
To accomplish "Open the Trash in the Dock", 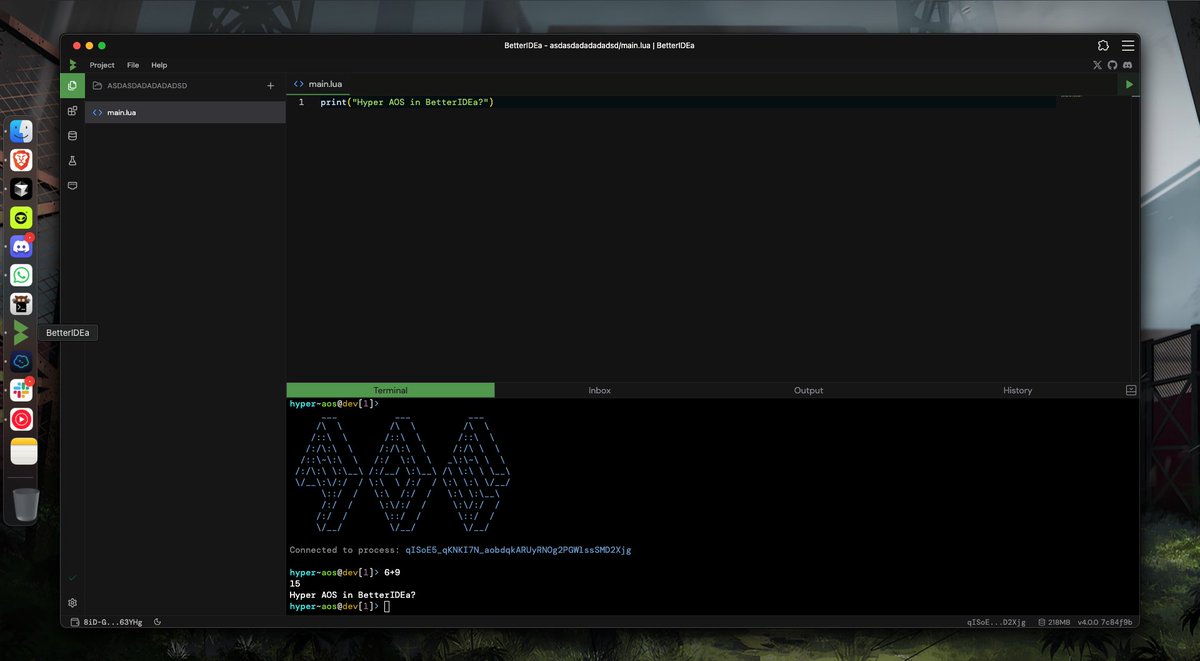I will pos(25,505).
